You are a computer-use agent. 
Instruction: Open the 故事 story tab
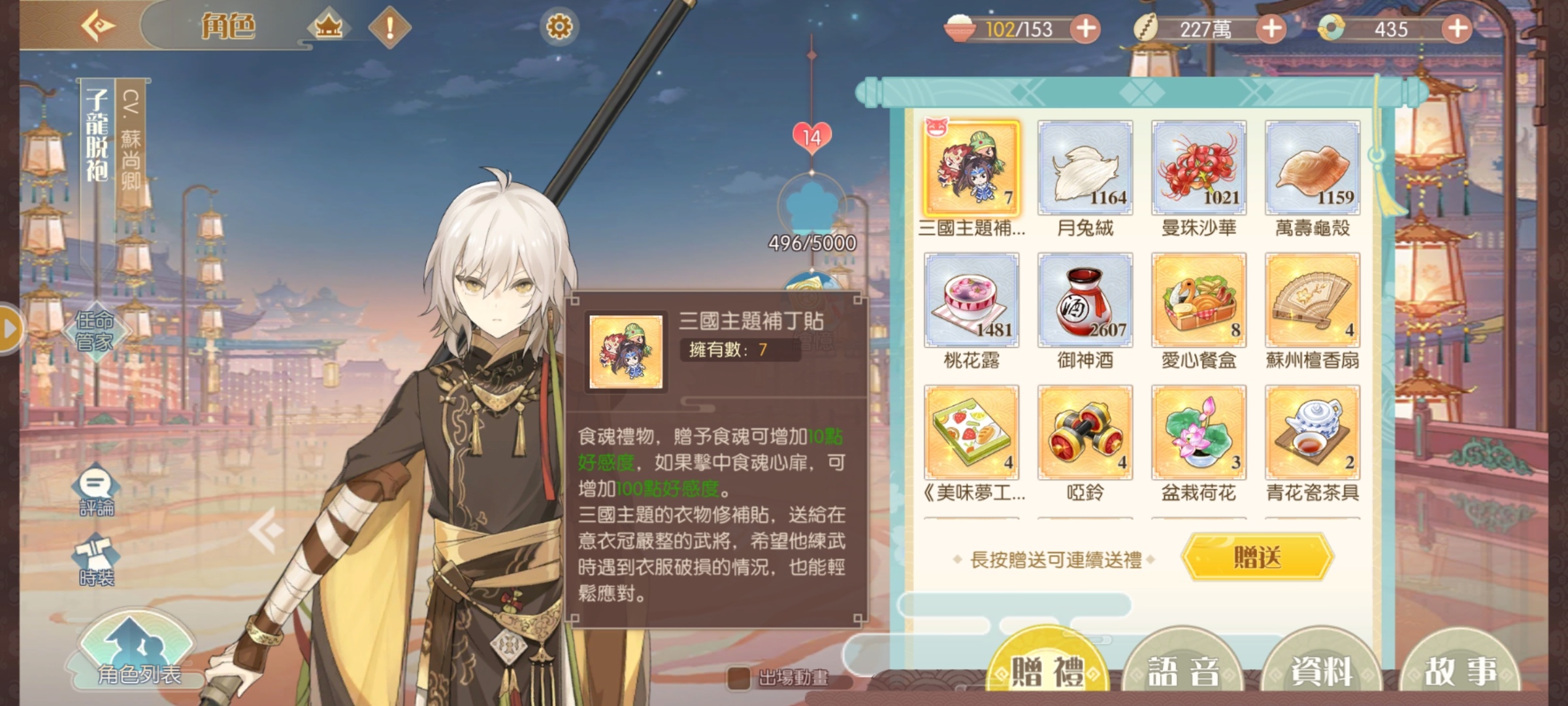point(1461,670)
